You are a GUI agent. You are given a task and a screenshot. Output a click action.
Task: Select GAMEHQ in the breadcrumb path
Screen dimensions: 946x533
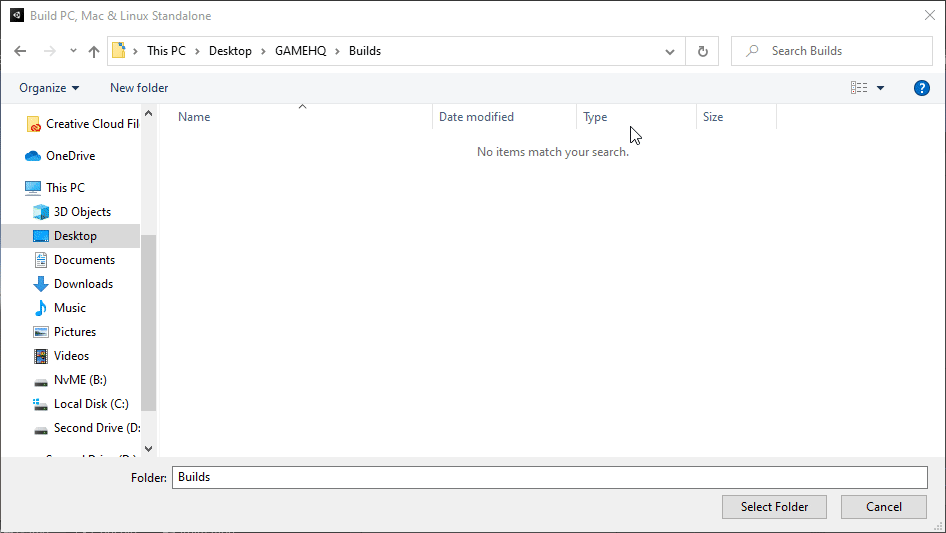coord(300,51)
